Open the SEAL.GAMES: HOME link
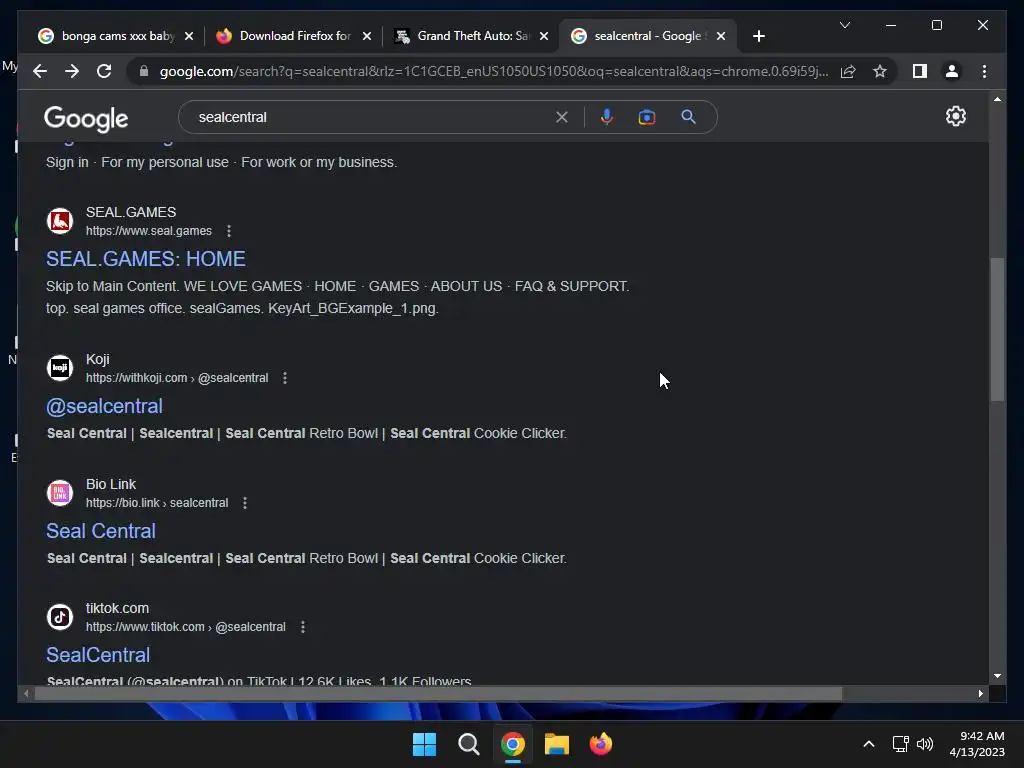This screenshot has height=768, width=1024. [x=146, y=259]
